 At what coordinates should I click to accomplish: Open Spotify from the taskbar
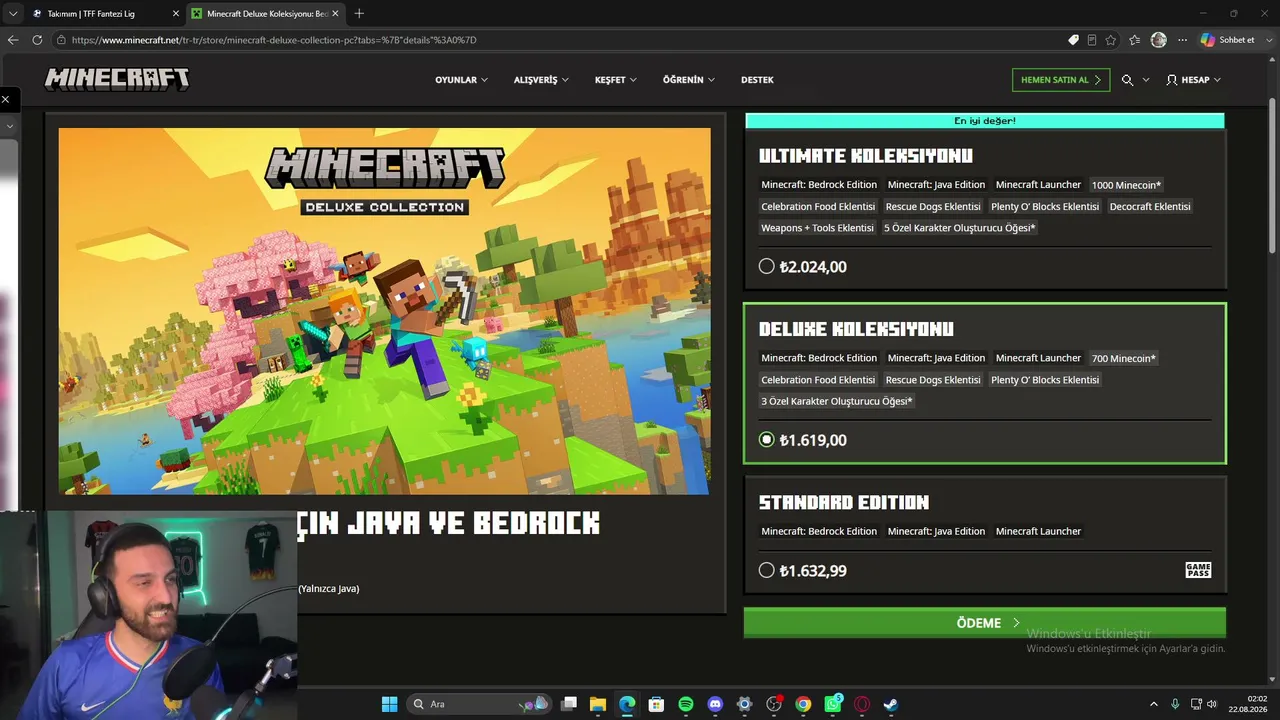[686, 704]
